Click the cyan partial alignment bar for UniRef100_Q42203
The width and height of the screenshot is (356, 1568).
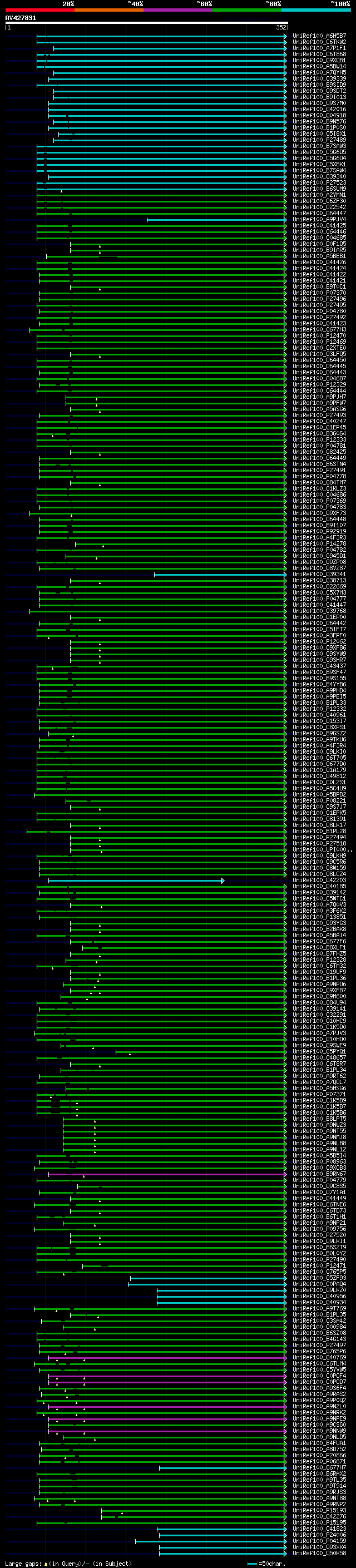(136, 881)
